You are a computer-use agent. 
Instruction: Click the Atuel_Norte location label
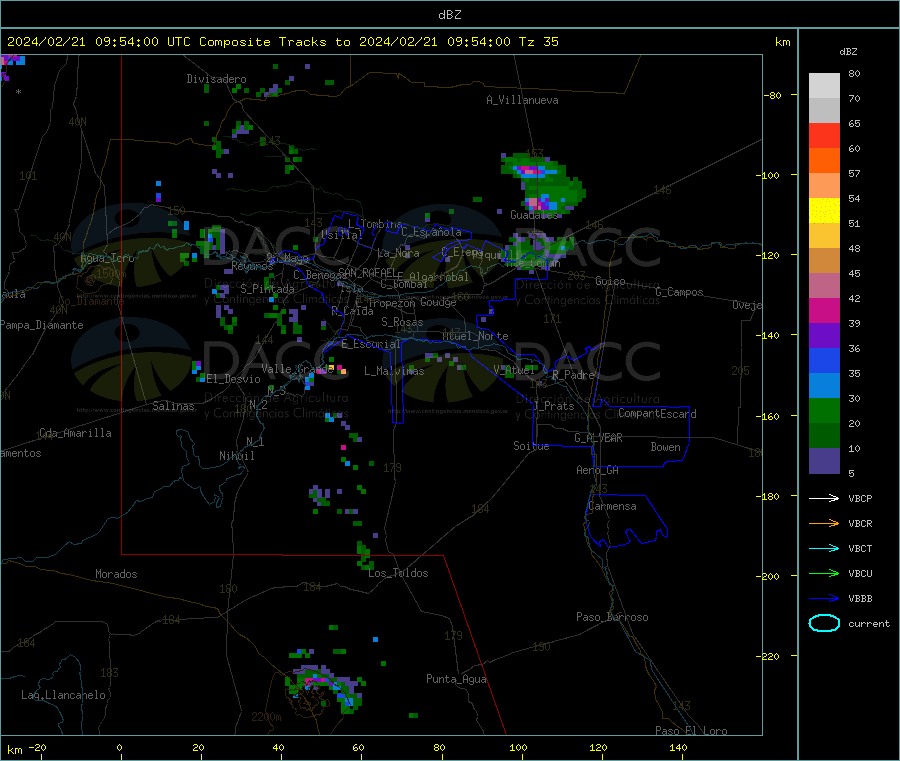tap(475, 336)
